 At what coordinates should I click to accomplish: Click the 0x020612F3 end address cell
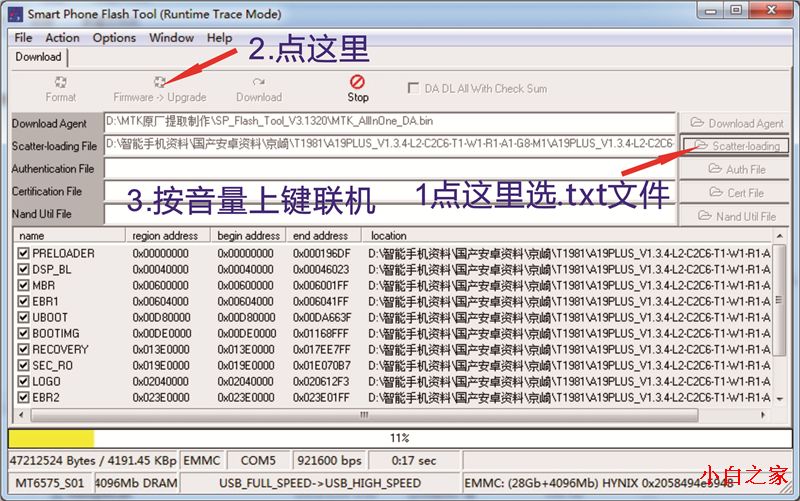point(321,381)
